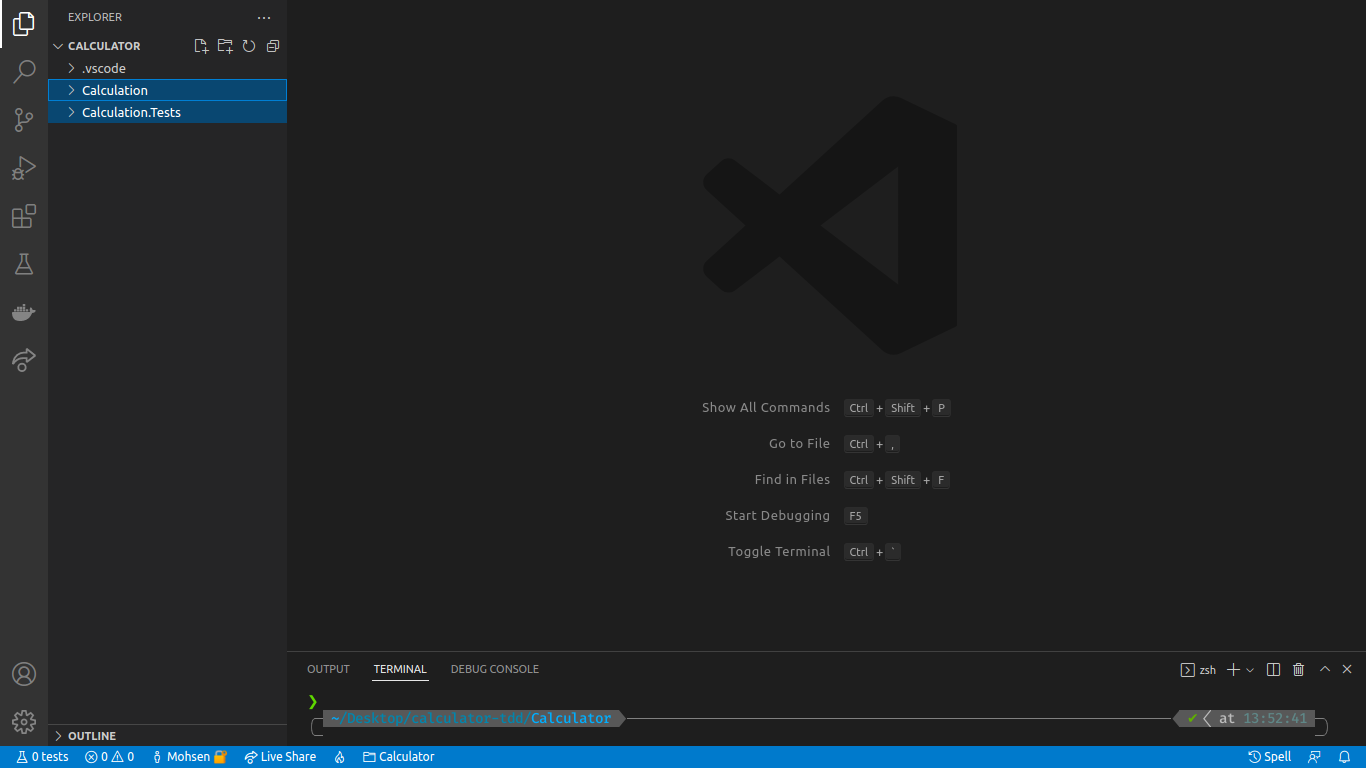Expand the .vscode folder
Screen dimensions: 1366x768
tap(103, 68)
